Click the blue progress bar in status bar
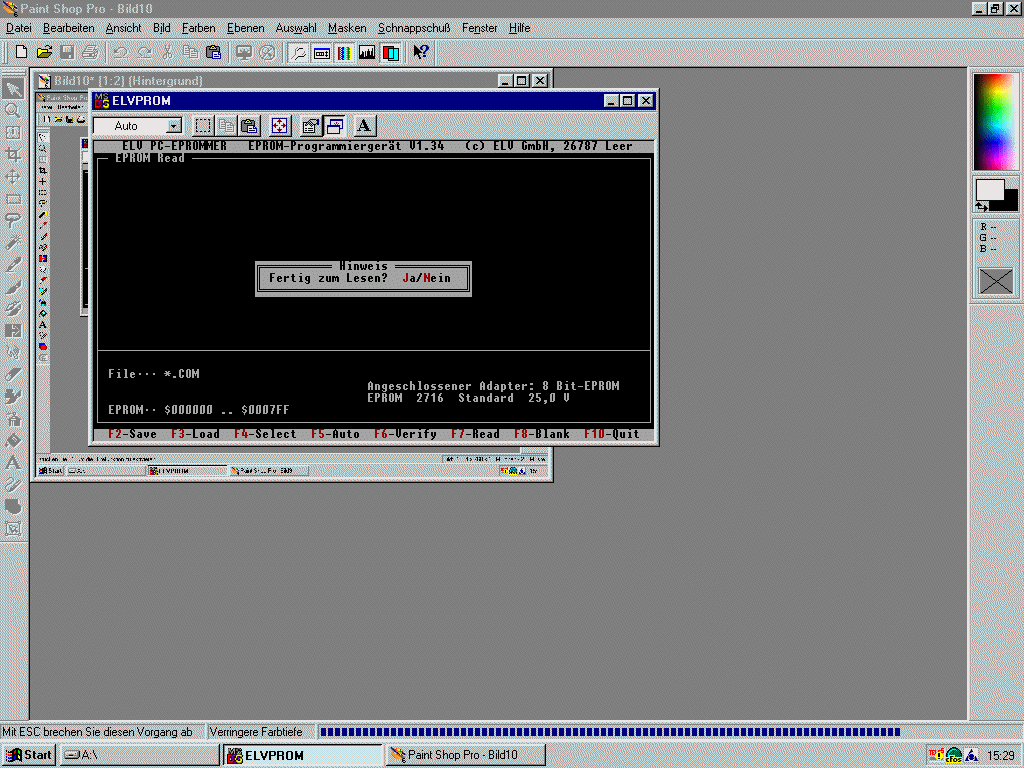The image size is (1024, 768). 610,732
